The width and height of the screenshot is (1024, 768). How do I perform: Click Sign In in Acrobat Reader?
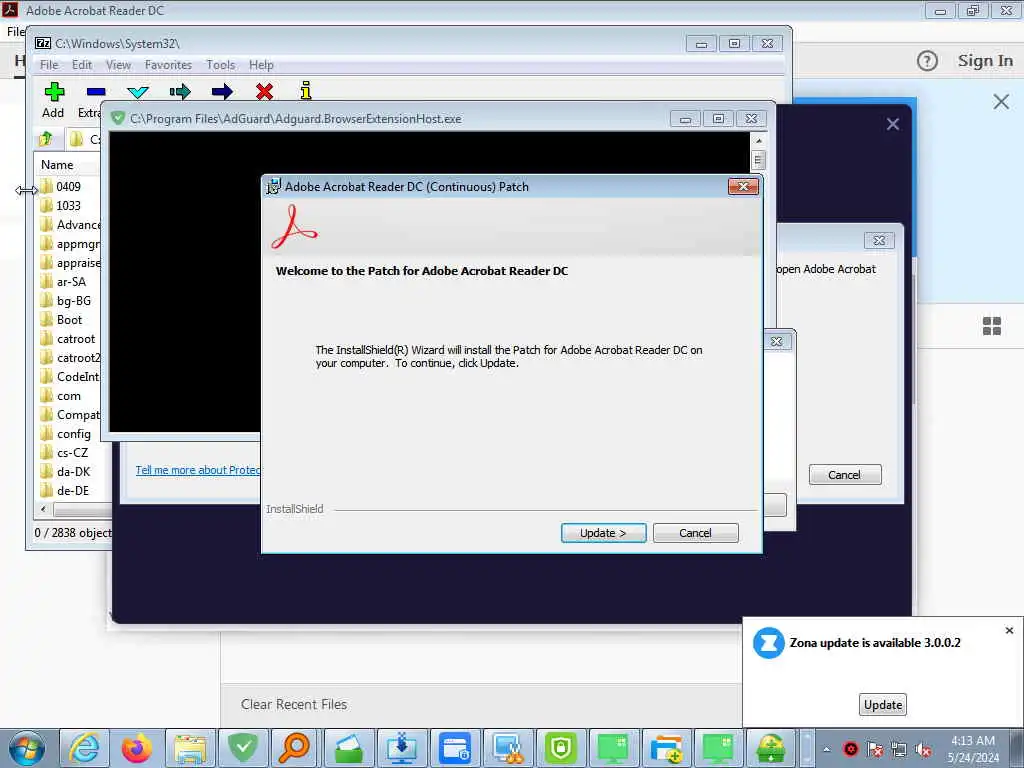985,61
